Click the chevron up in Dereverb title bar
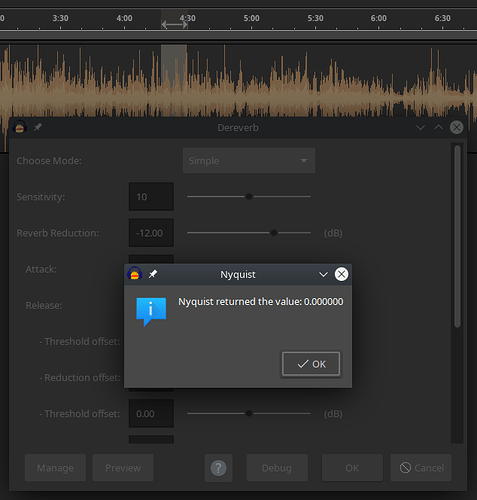The width and height of the screenshot is (477, 500). 438,127
